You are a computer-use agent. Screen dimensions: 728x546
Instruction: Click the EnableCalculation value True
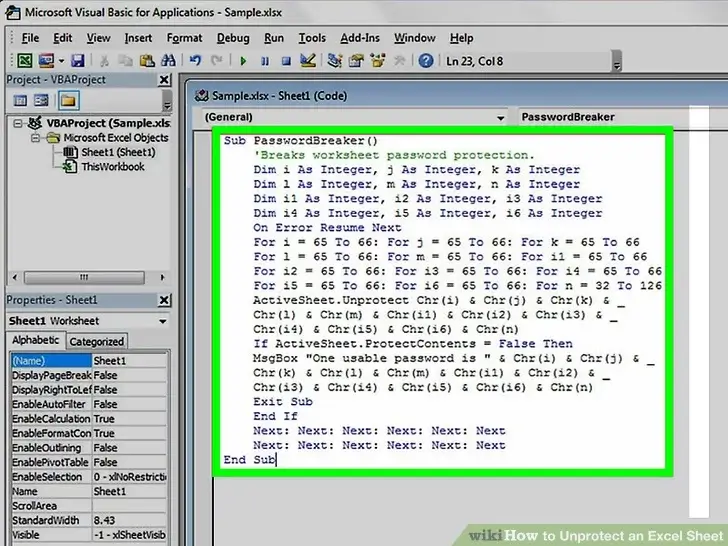tap(129, 419)
